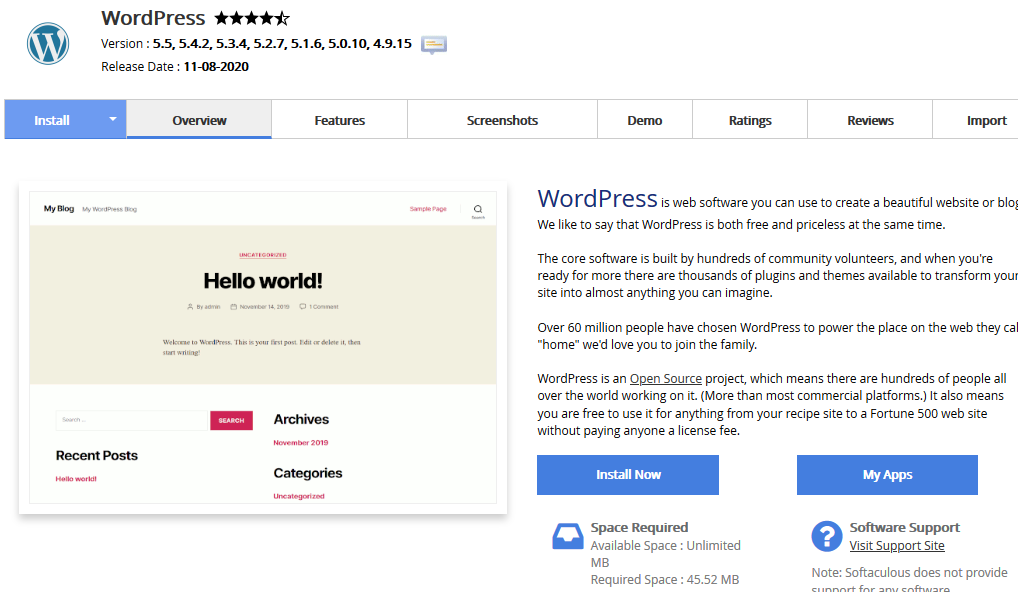
Task: Click the star rating beside WordPress title
Action: coord(252,18)
